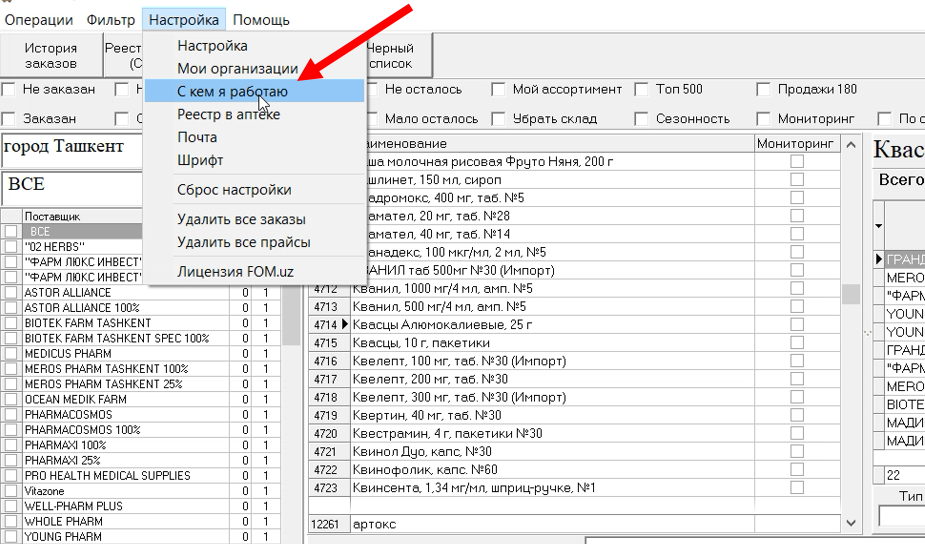Select the highlighted 'ВСЕ' supplier row
925x544 pixels.
pyautogui.click(x=83, y=232)
